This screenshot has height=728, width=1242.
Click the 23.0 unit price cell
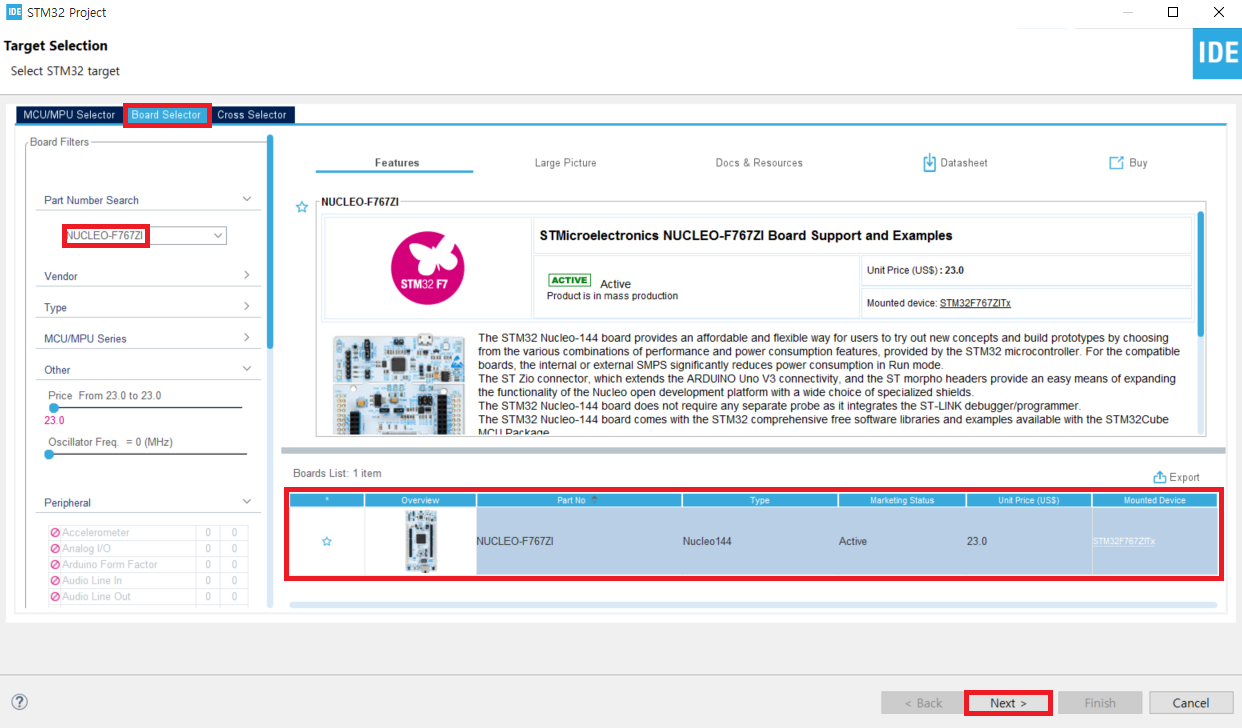pos(1029,541)
